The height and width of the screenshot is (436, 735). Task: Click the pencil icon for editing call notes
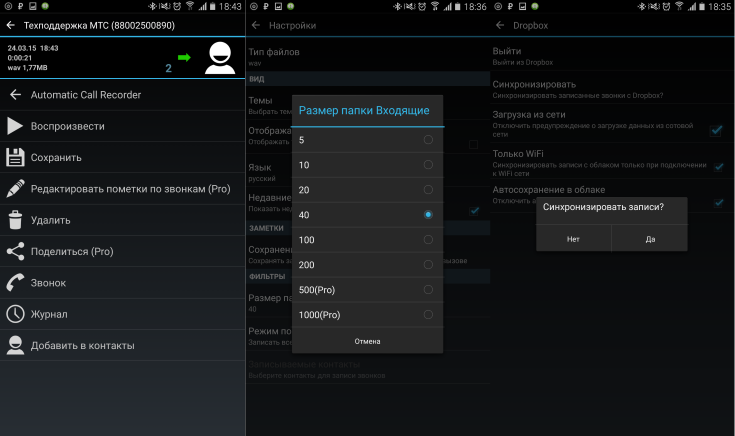15,188
